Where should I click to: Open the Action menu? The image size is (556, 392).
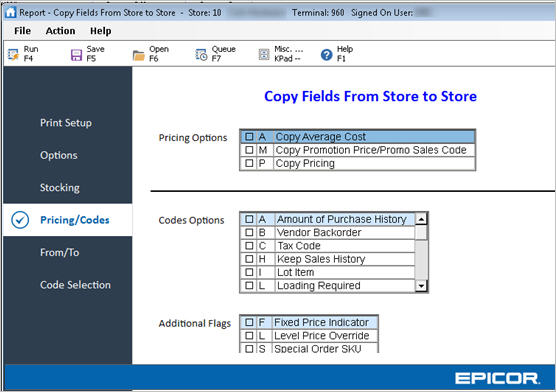[x=60, y=31]
